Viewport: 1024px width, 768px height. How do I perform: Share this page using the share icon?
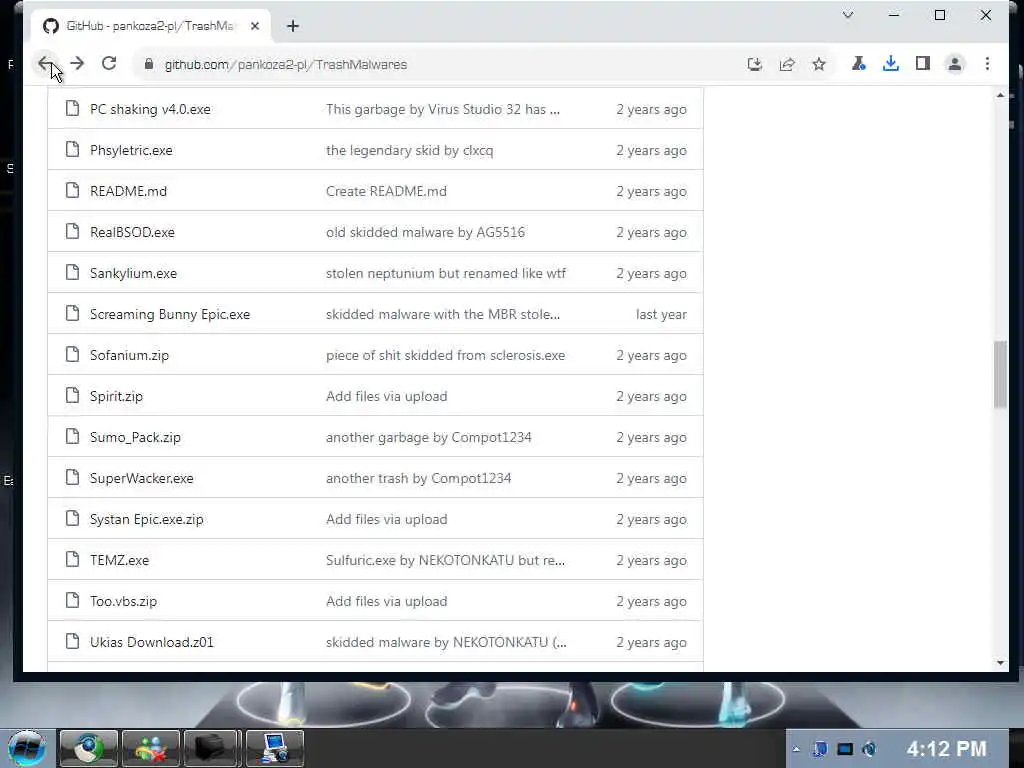pyautogui.click(x=787, y=64)
